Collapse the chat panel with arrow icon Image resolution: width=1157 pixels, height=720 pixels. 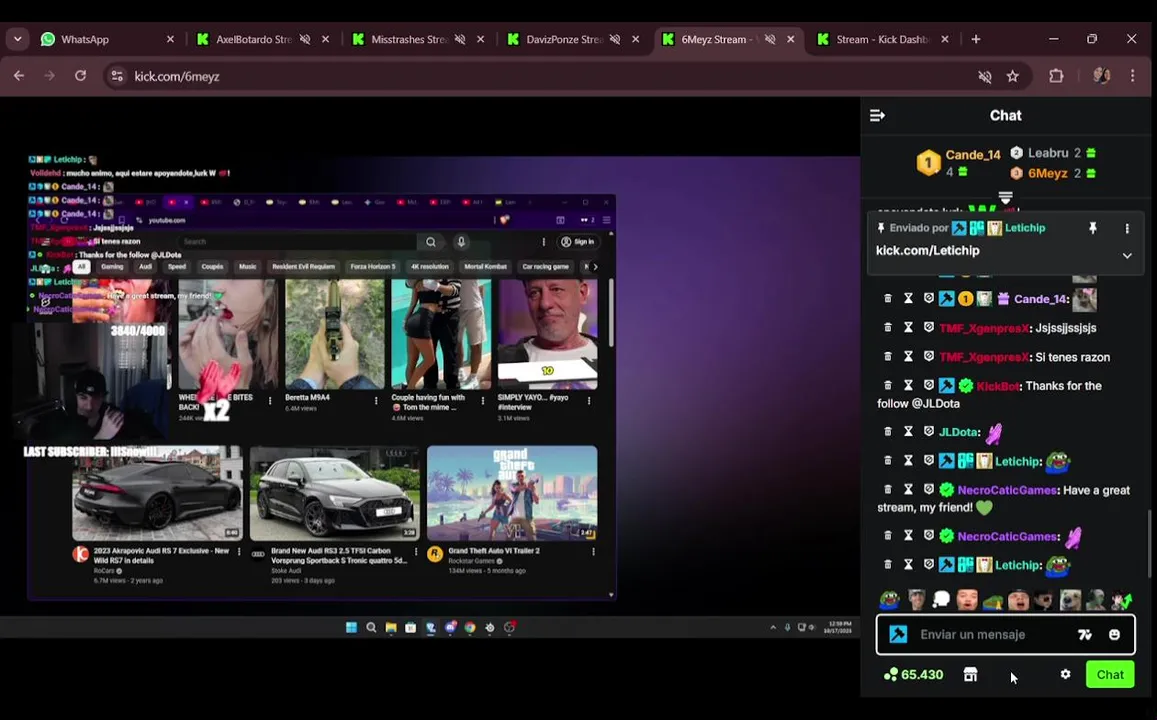[x=877, y=116]
